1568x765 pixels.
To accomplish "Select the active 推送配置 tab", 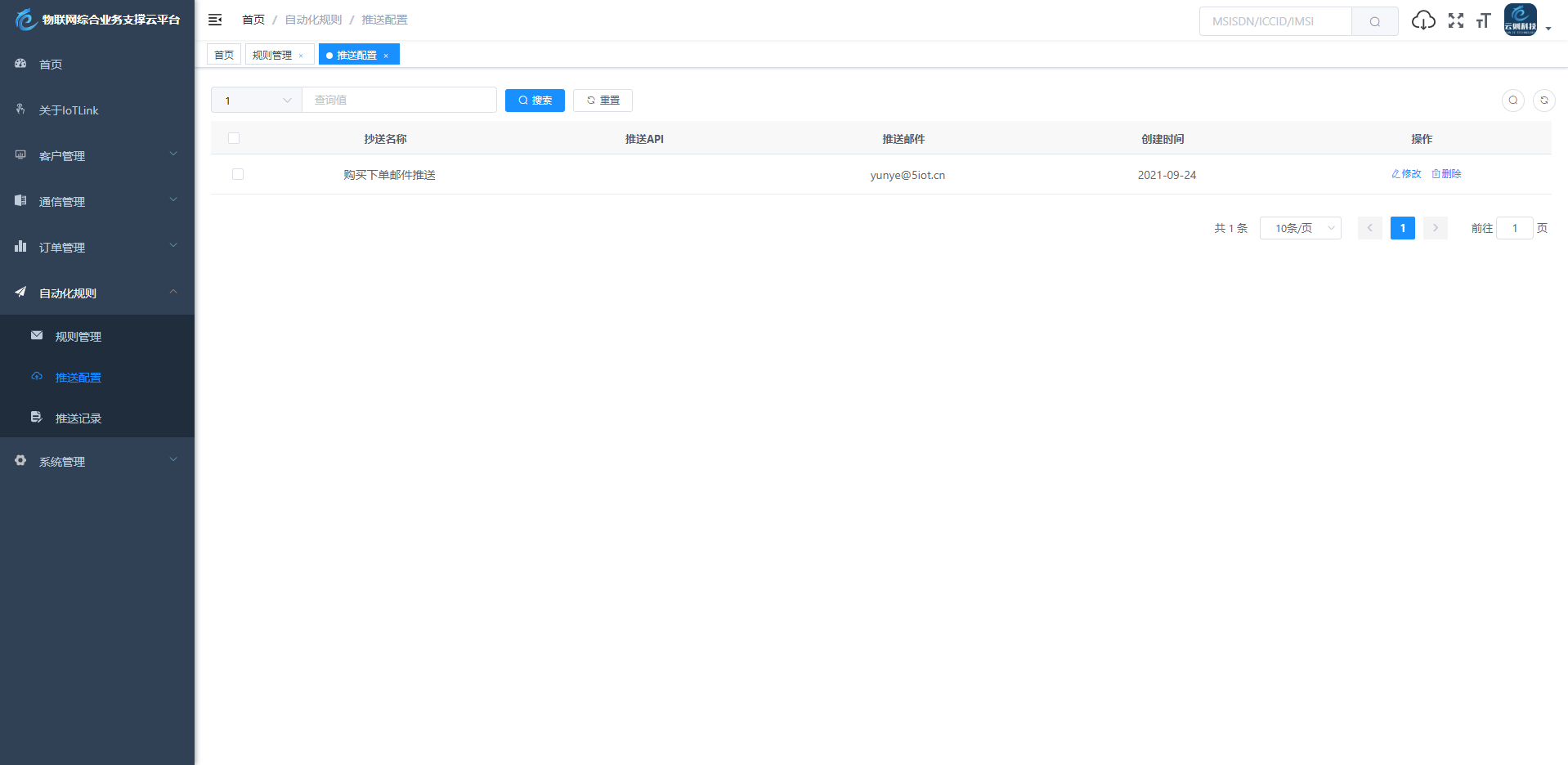I will coord(357,55).
